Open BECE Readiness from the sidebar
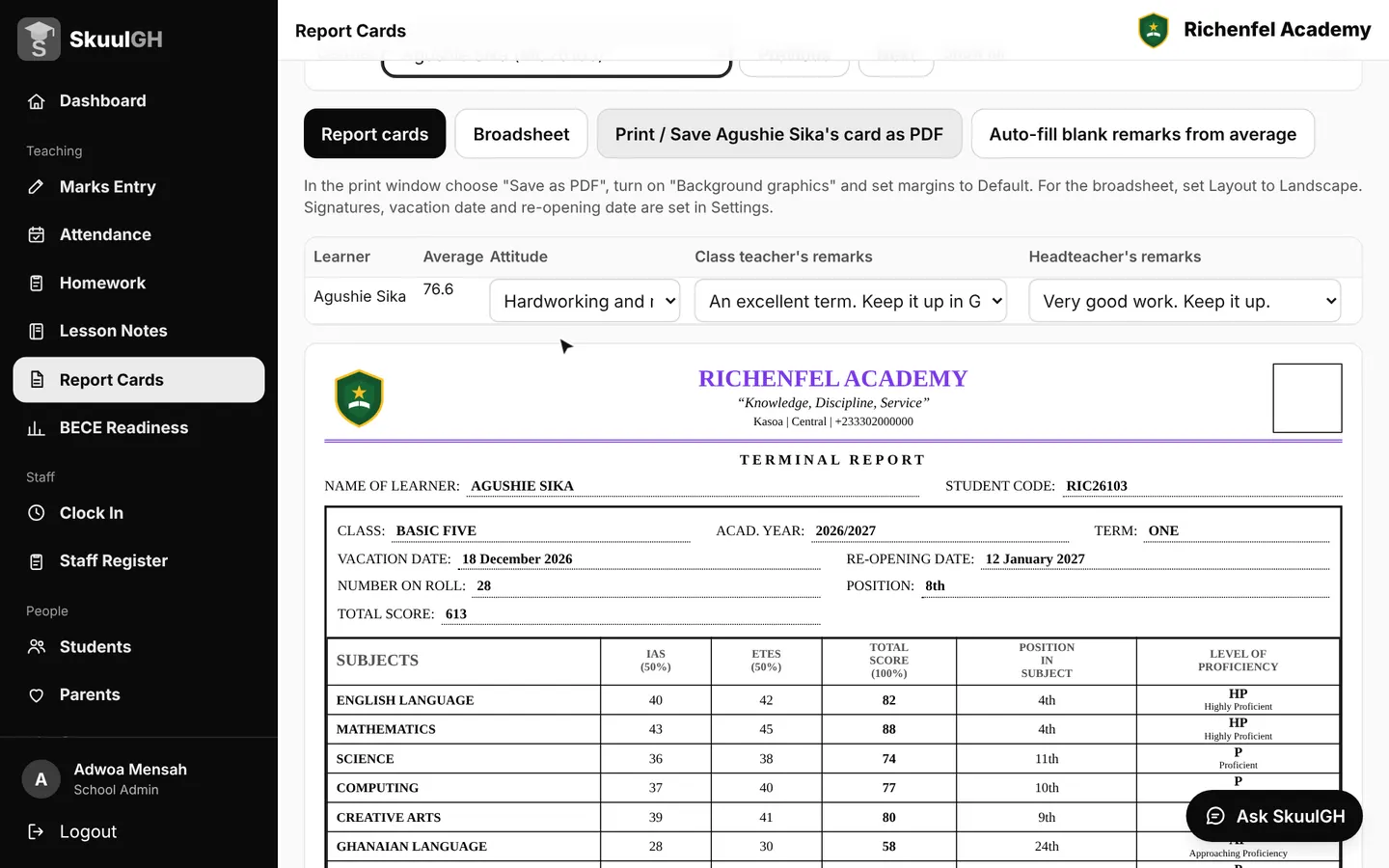 tap(139, 428)
